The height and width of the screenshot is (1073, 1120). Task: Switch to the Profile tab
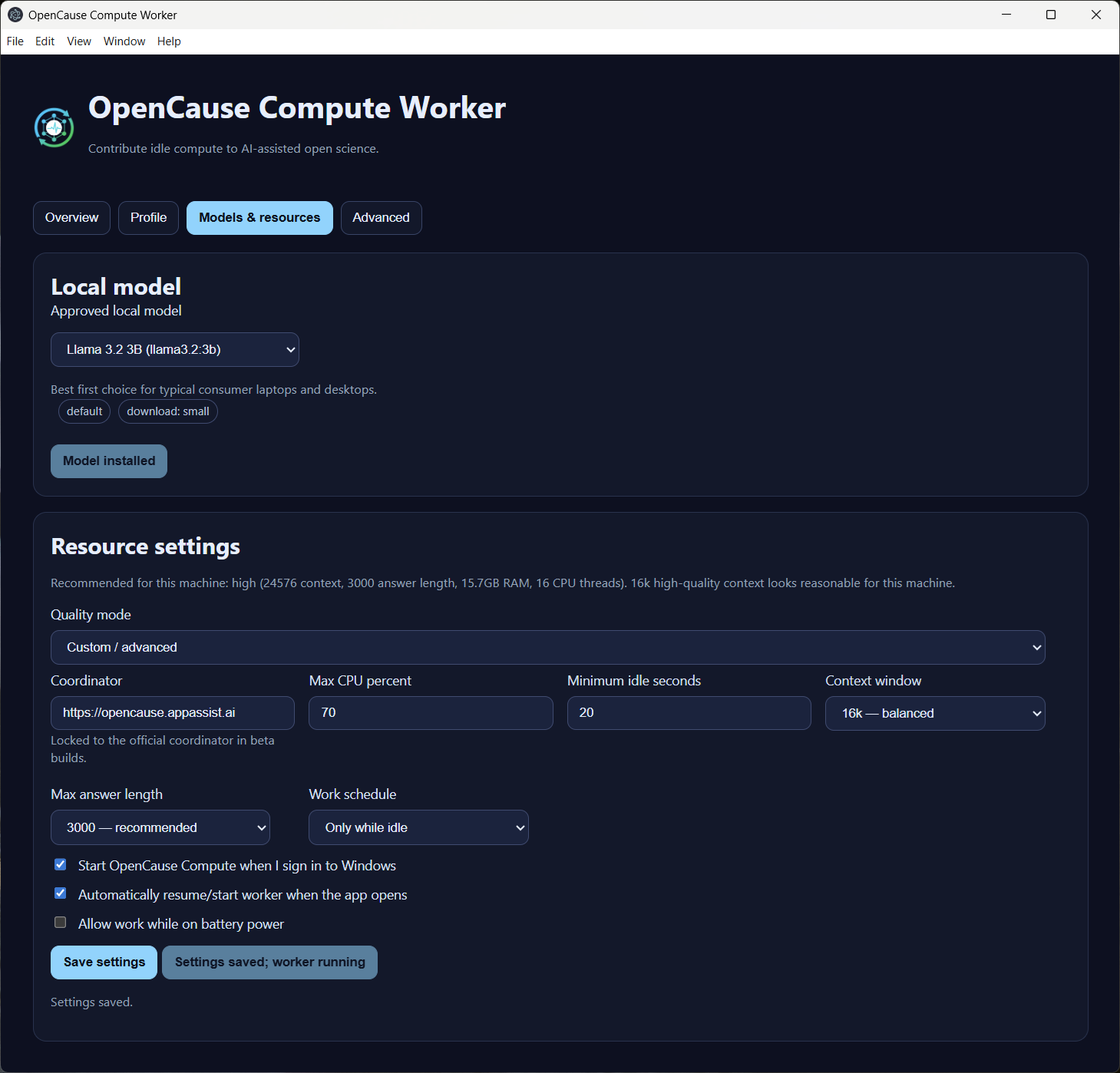point(148,218)
